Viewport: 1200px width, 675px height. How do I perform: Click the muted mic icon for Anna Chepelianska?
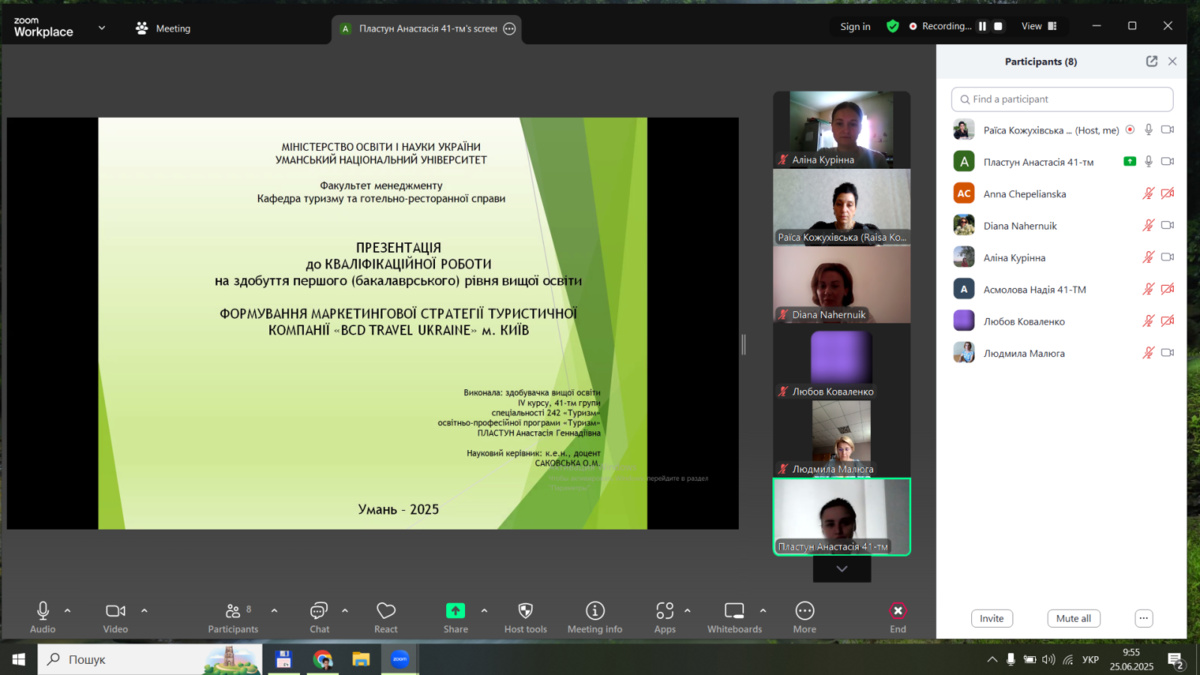1149,194
